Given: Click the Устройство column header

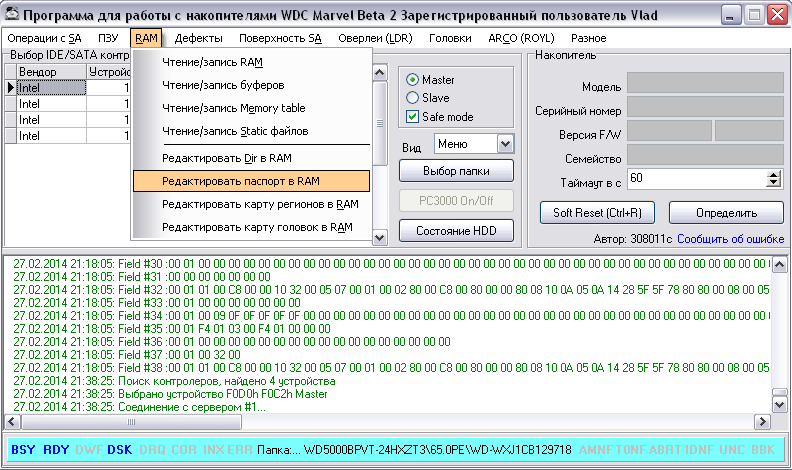Looking at the screenshot, I should point(109,72).
